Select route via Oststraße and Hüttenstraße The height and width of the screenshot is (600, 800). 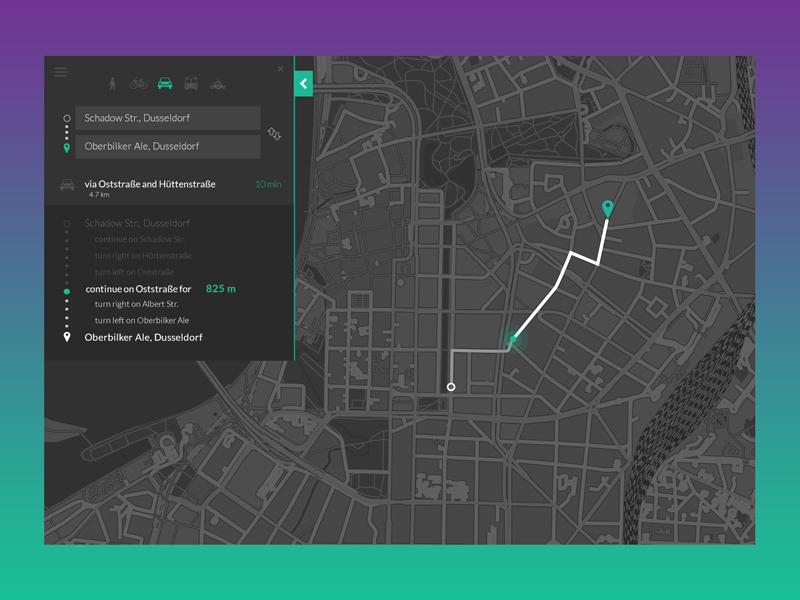[150, 184]
